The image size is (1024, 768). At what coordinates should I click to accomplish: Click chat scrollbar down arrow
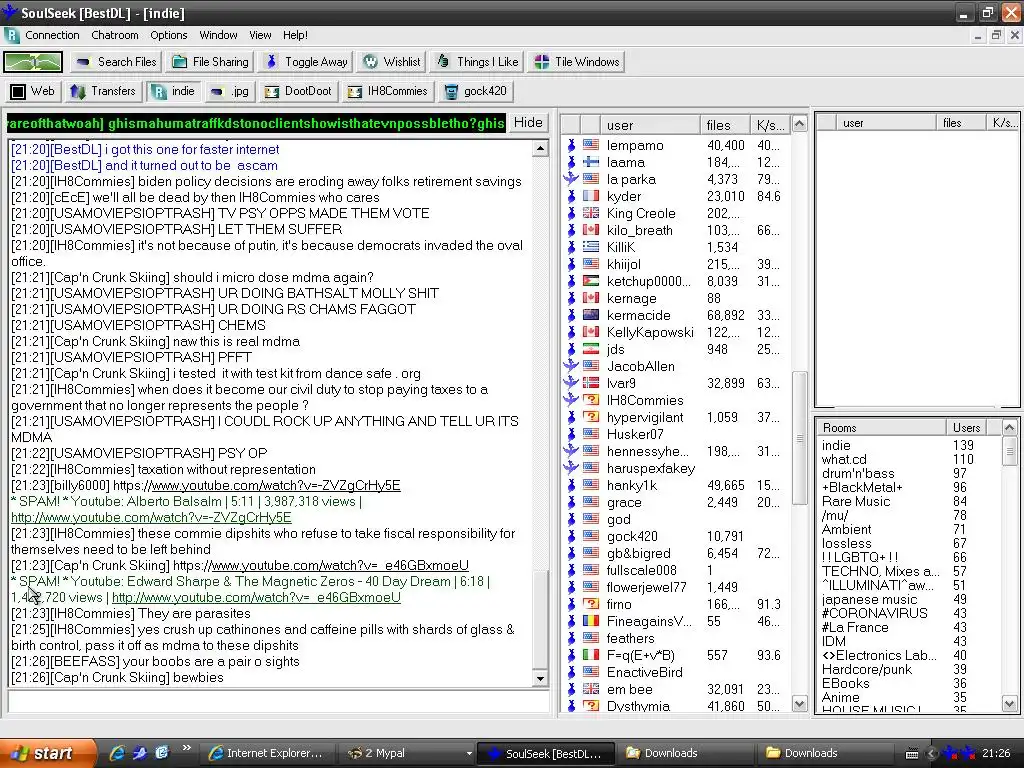point(541,679)
